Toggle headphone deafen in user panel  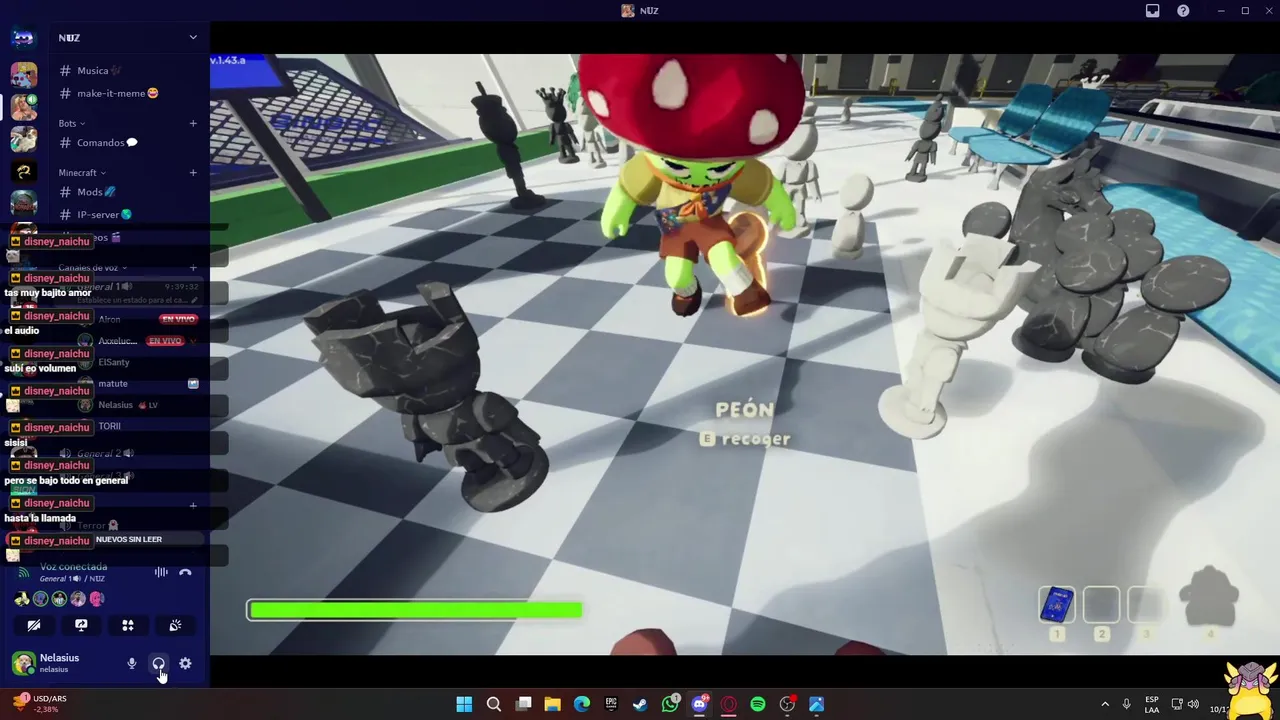click(158, 663)
